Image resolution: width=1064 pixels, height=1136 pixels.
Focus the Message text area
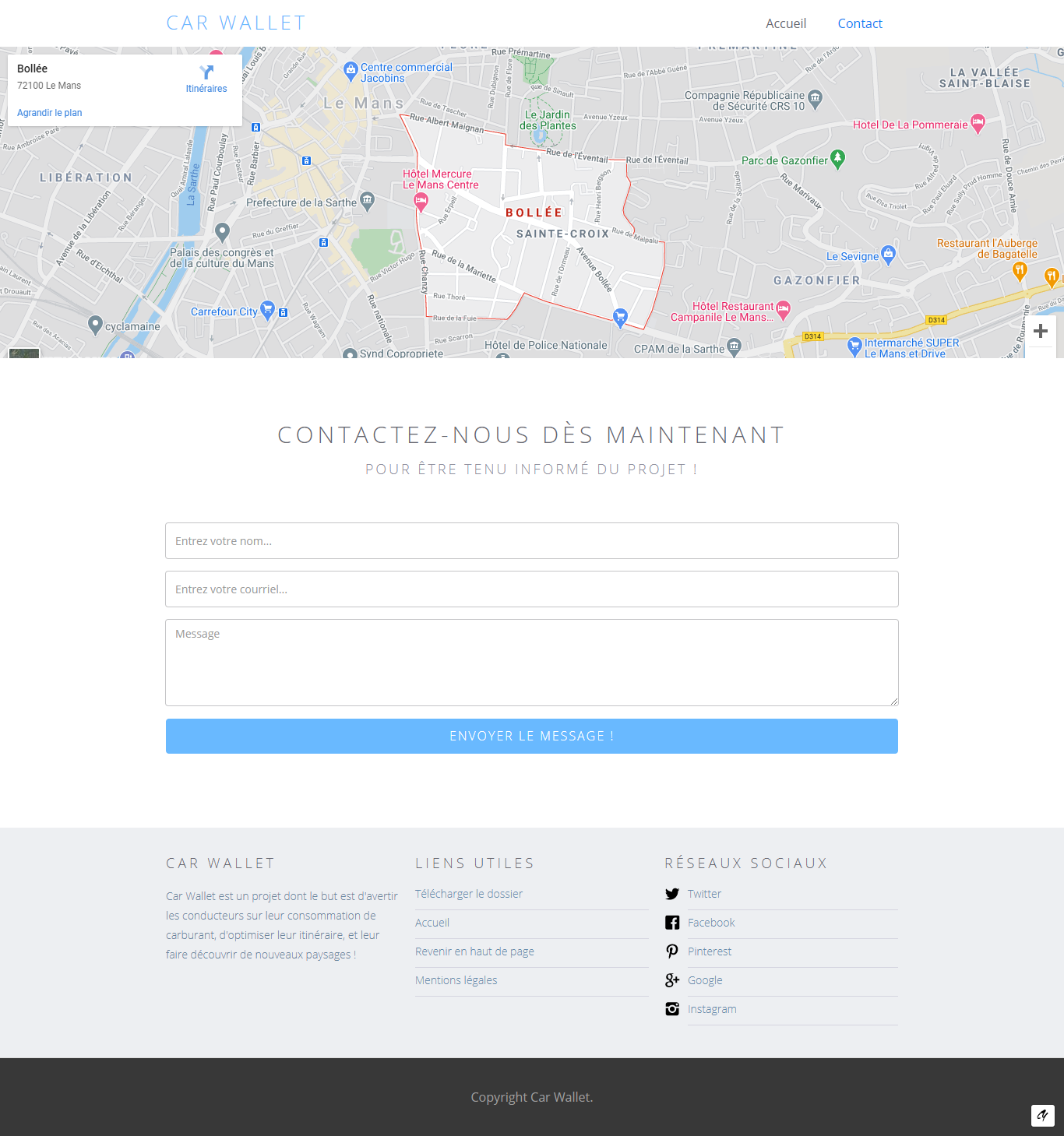(x=532, y=663)
